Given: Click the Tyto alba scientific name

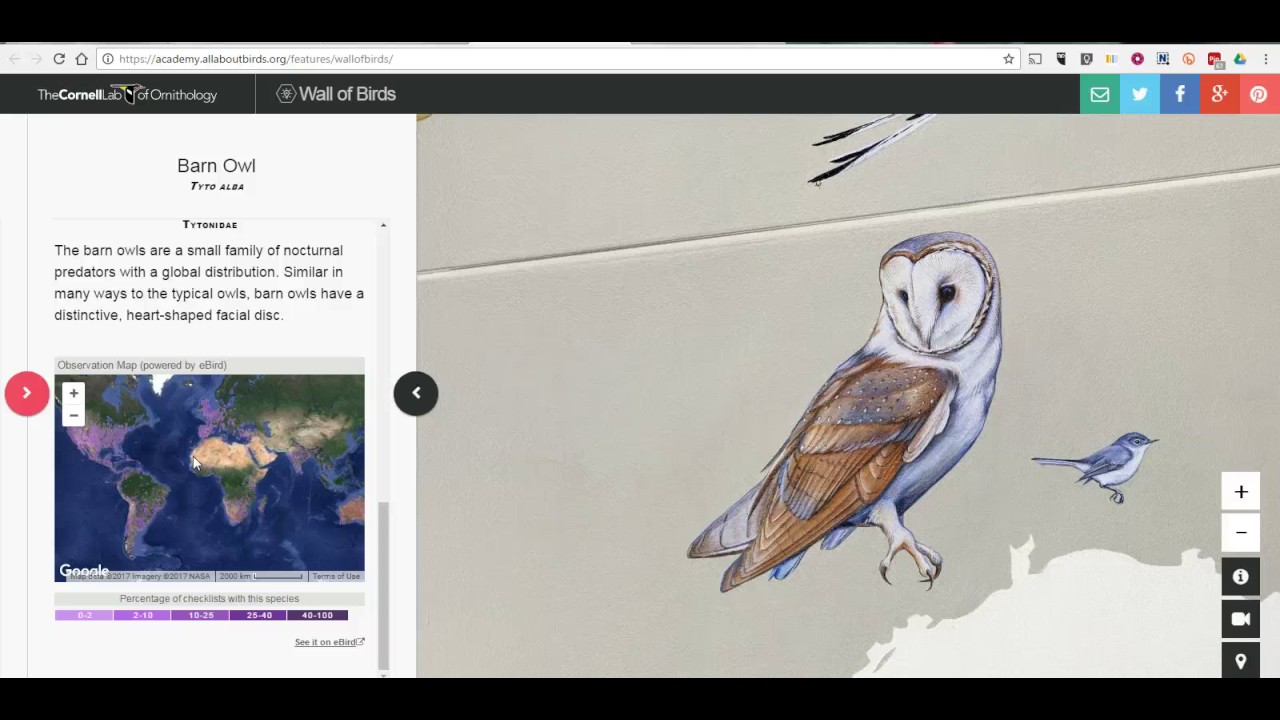Looking at the screenshot, I should point(217,186).
